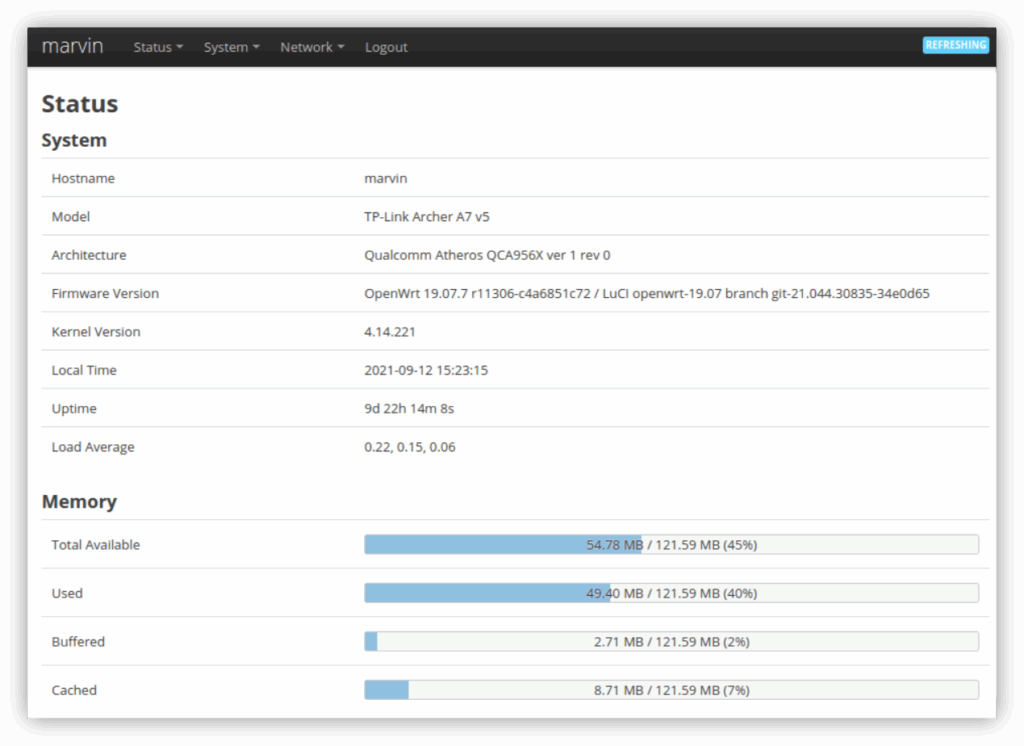This screenshot has width=1024, height=746.
Task: Click the Used memory progress bar
Action: [x=671, y=593]
